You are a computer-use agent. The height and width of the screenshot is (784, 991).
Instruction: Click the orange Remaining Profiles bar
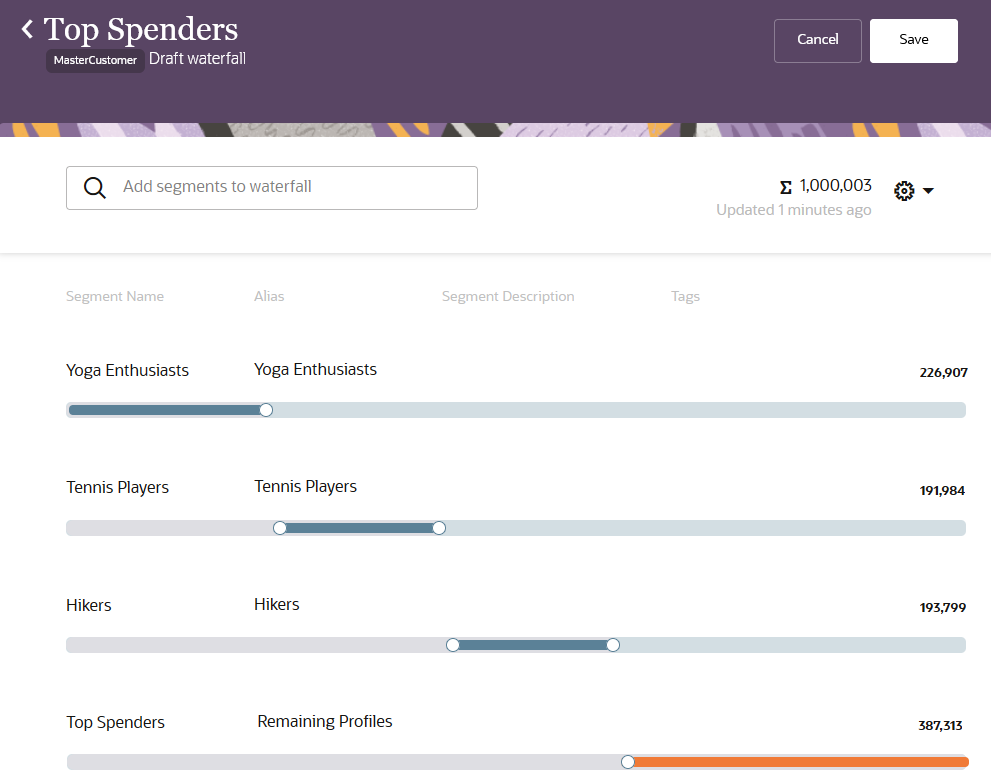[800, 762]
